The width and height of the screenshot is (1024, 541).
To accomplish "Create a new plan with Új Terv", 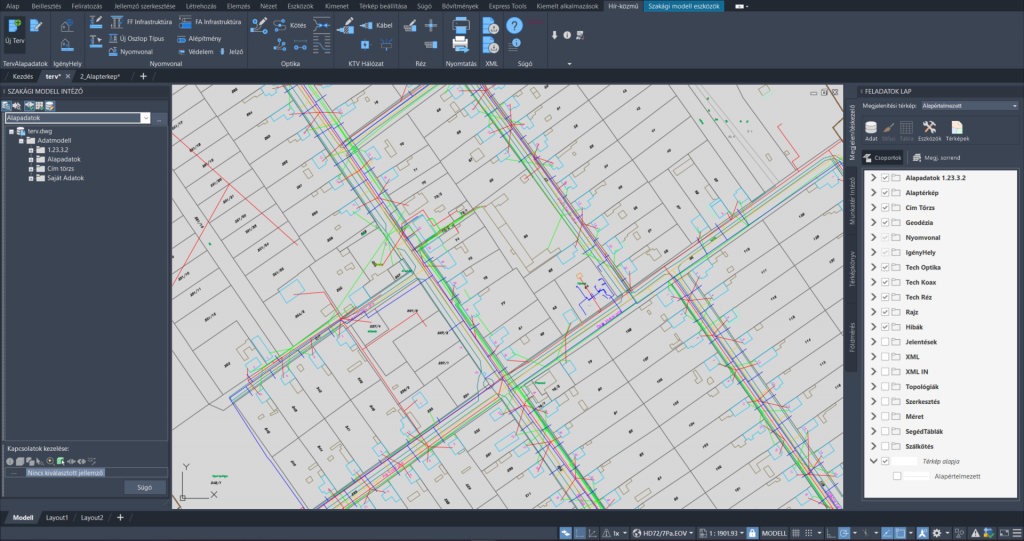I will 14,33.
